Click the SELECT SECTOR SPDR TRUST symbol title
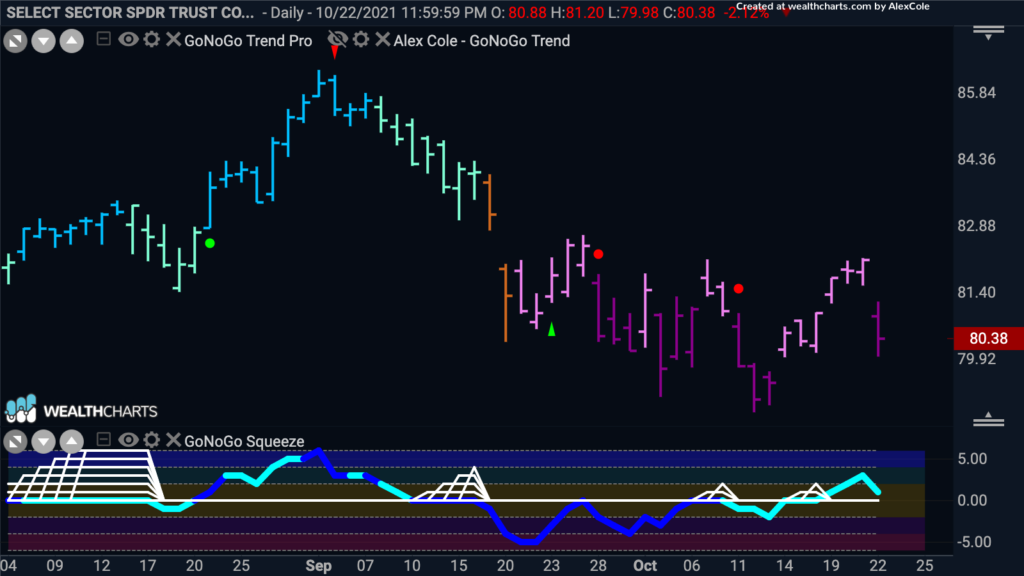Image resolution: width=1024 pixels, height=576 pixels. (x=130, y=12)
